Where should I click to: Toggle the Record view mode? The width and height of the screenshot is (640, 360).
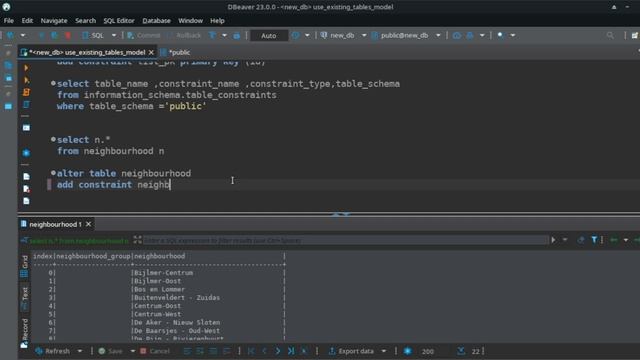[24, 333]
